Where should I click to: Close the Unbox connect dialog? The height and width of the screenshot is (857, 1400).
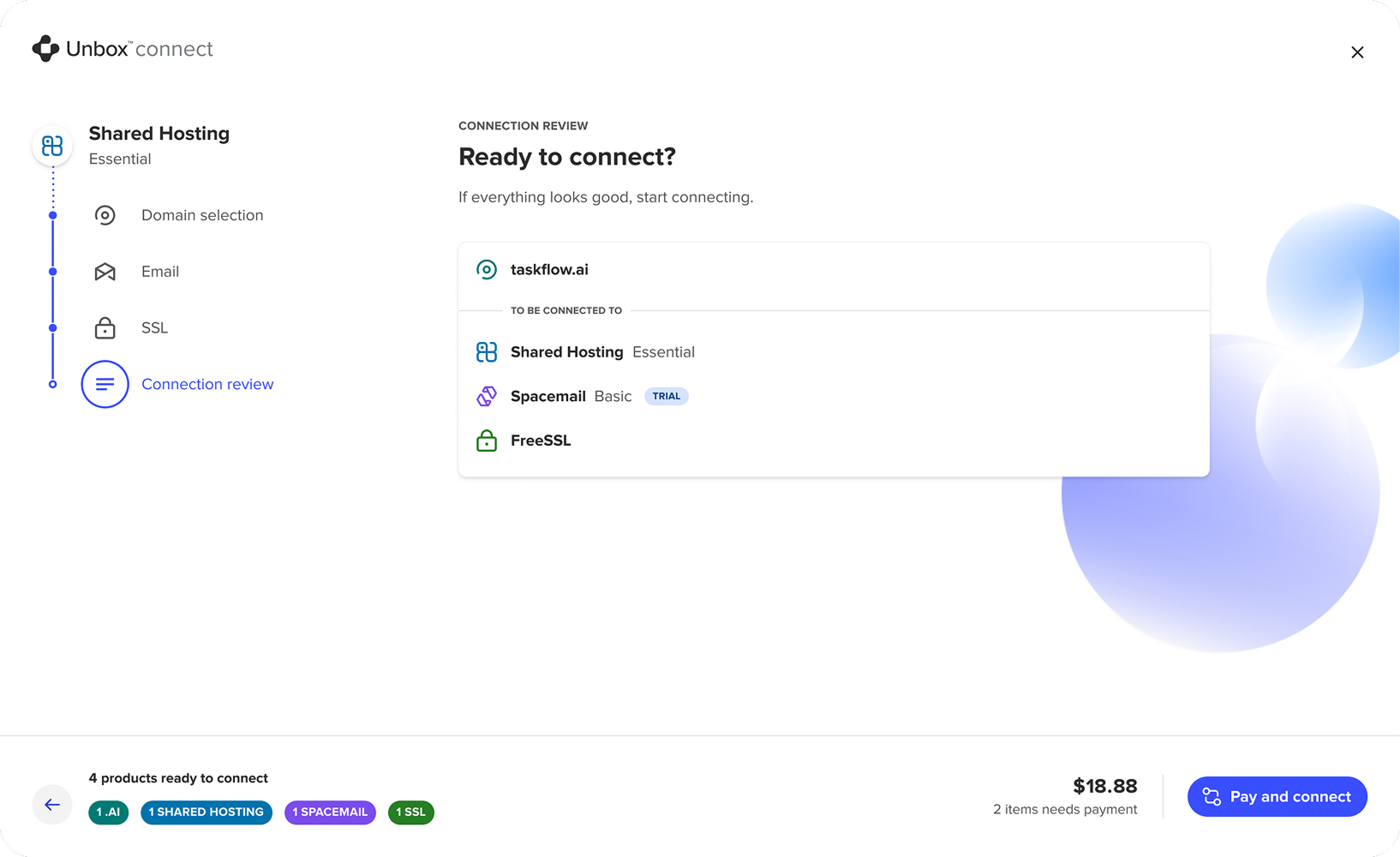1357,52
